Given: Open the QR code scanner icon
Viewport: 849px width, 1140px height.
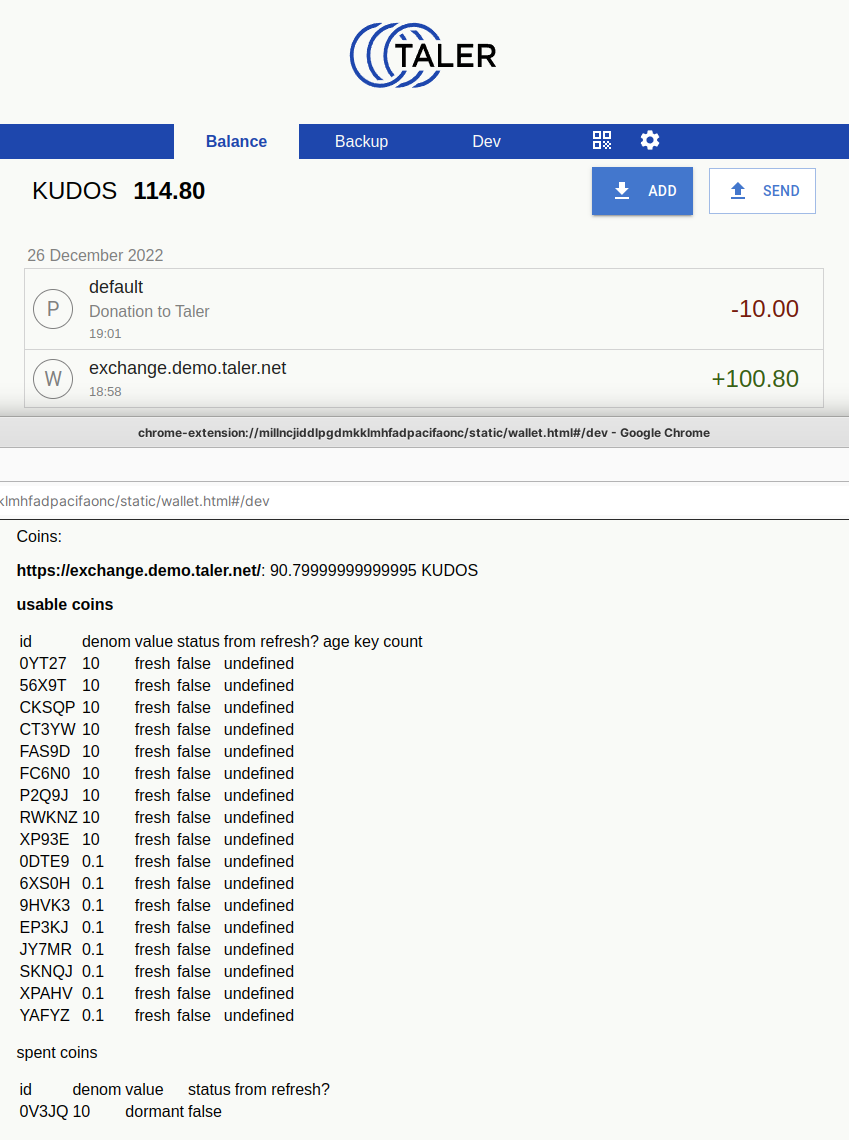Looking at the screenshot, I should coord(602,140).
